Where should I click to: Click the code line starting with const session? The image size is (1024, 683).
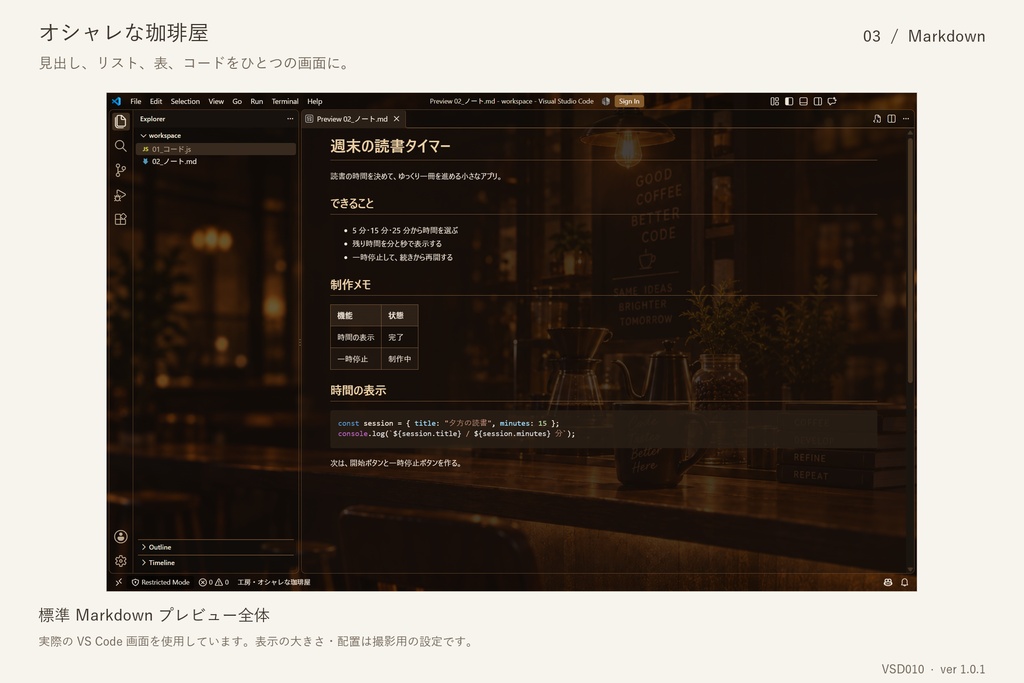point(448,423)
